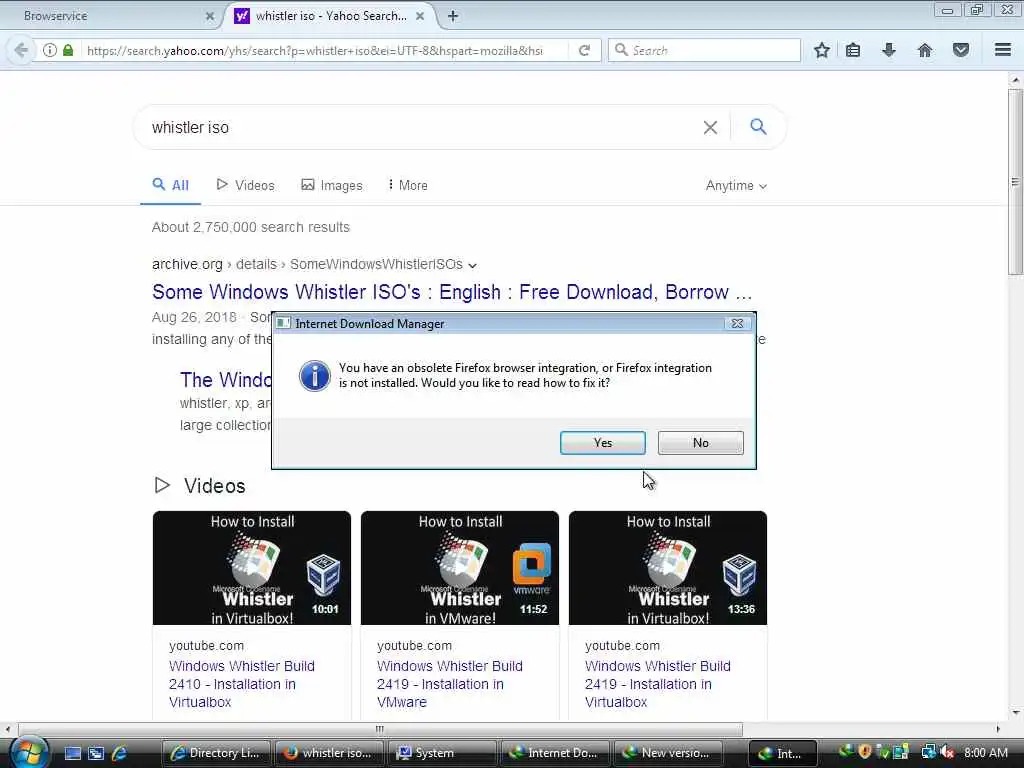Screen dimensions: 1024x768
Task: Switch to the Browservice tab
Action: tap(111, 16)
